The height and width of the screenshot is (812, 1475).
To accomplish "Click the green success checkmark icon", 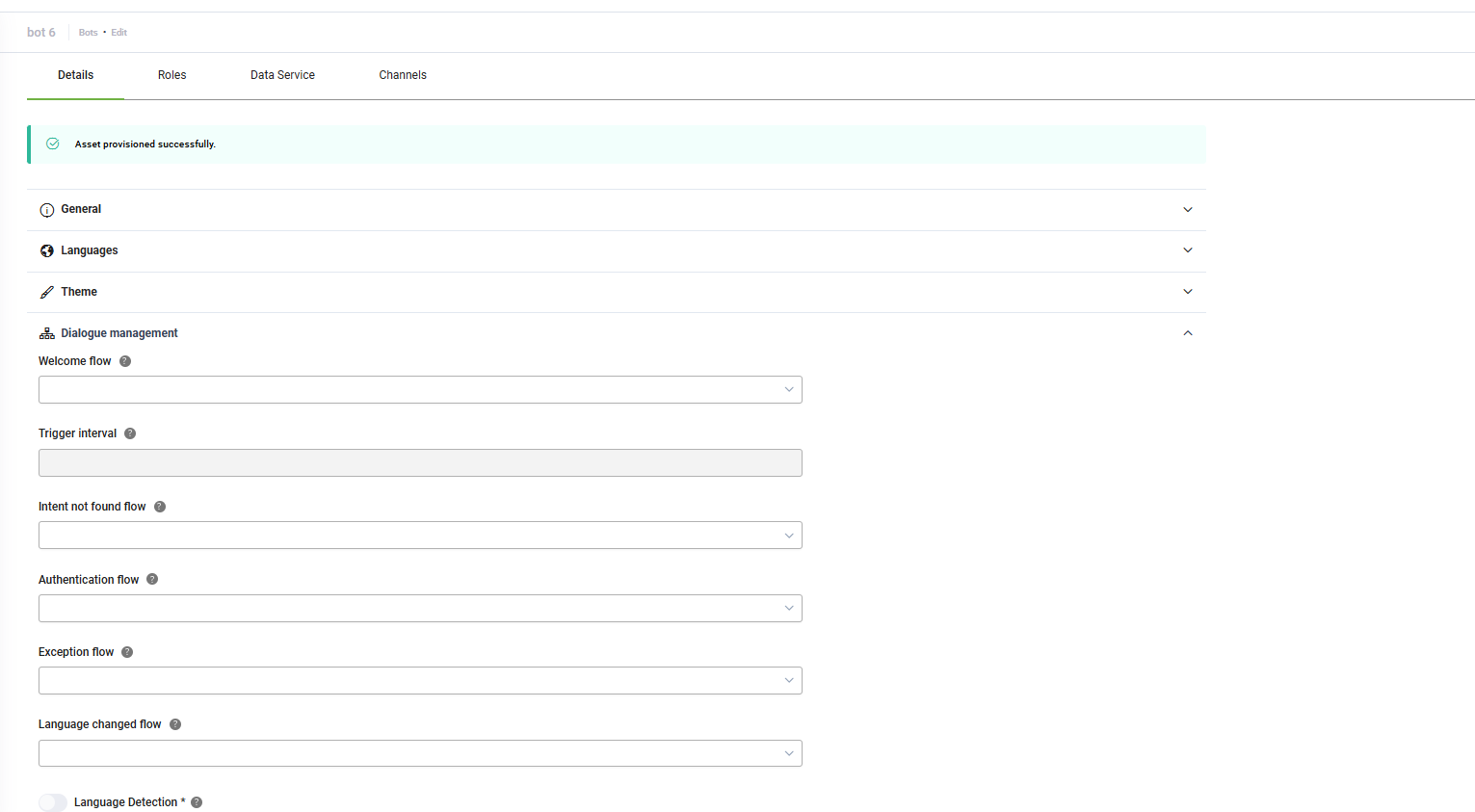I will coord(53,144).
